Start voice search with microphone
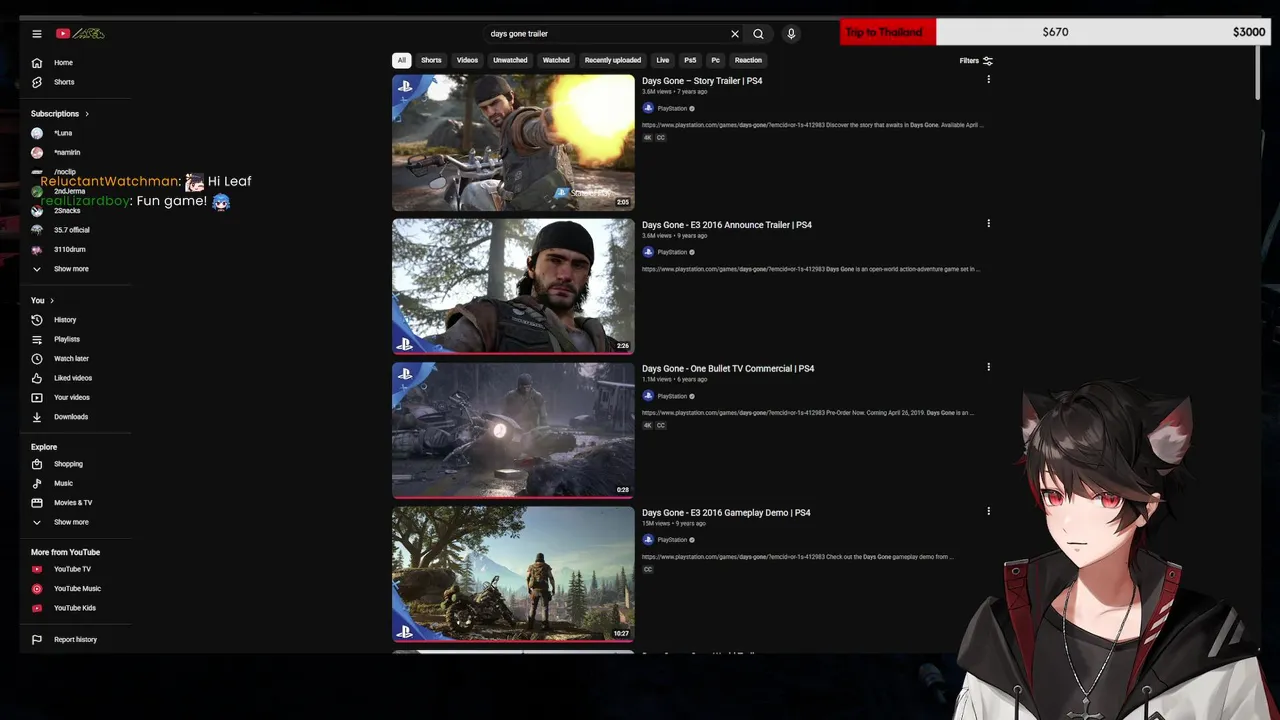 coord(791,34)
